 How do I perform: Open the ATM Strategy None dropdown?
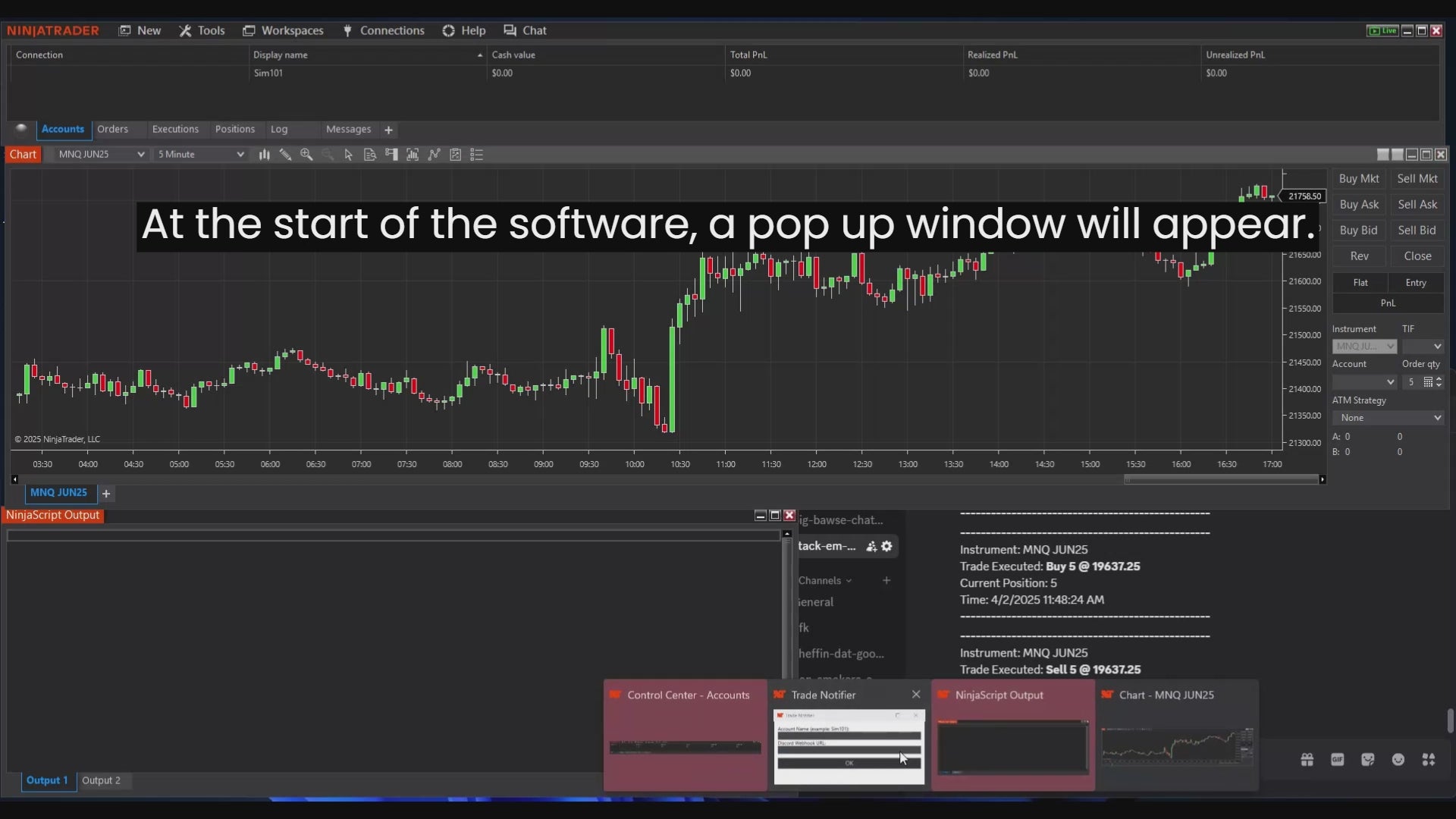pyautogui.click(x=1388, y=418)
